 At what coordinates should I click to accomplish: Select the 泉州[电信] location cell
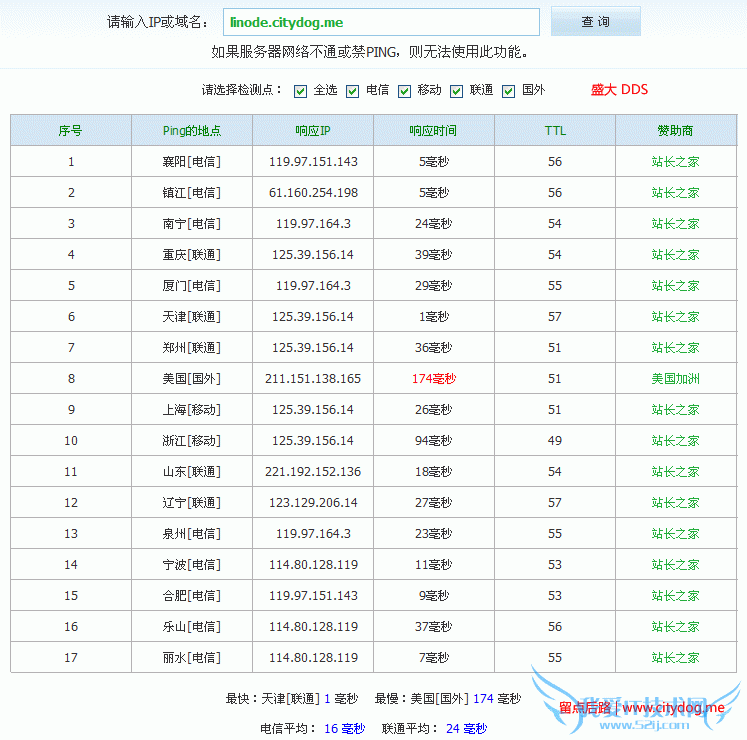click(192, 533)
